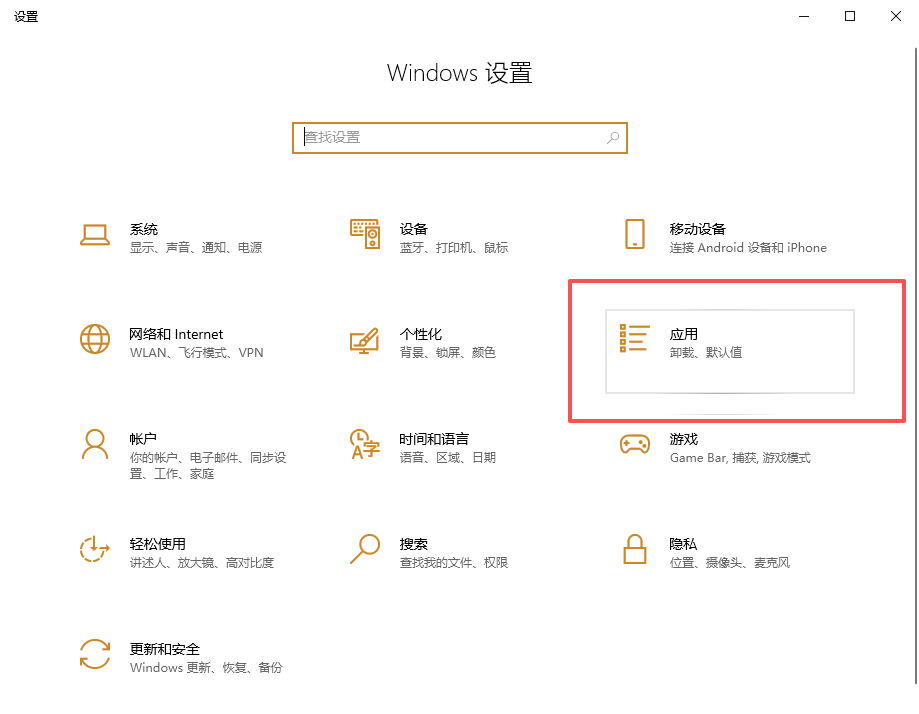The height and width of the screenshot is (714, 919).
Task: Click the 移动设备 phone icon
Action: 635,234
